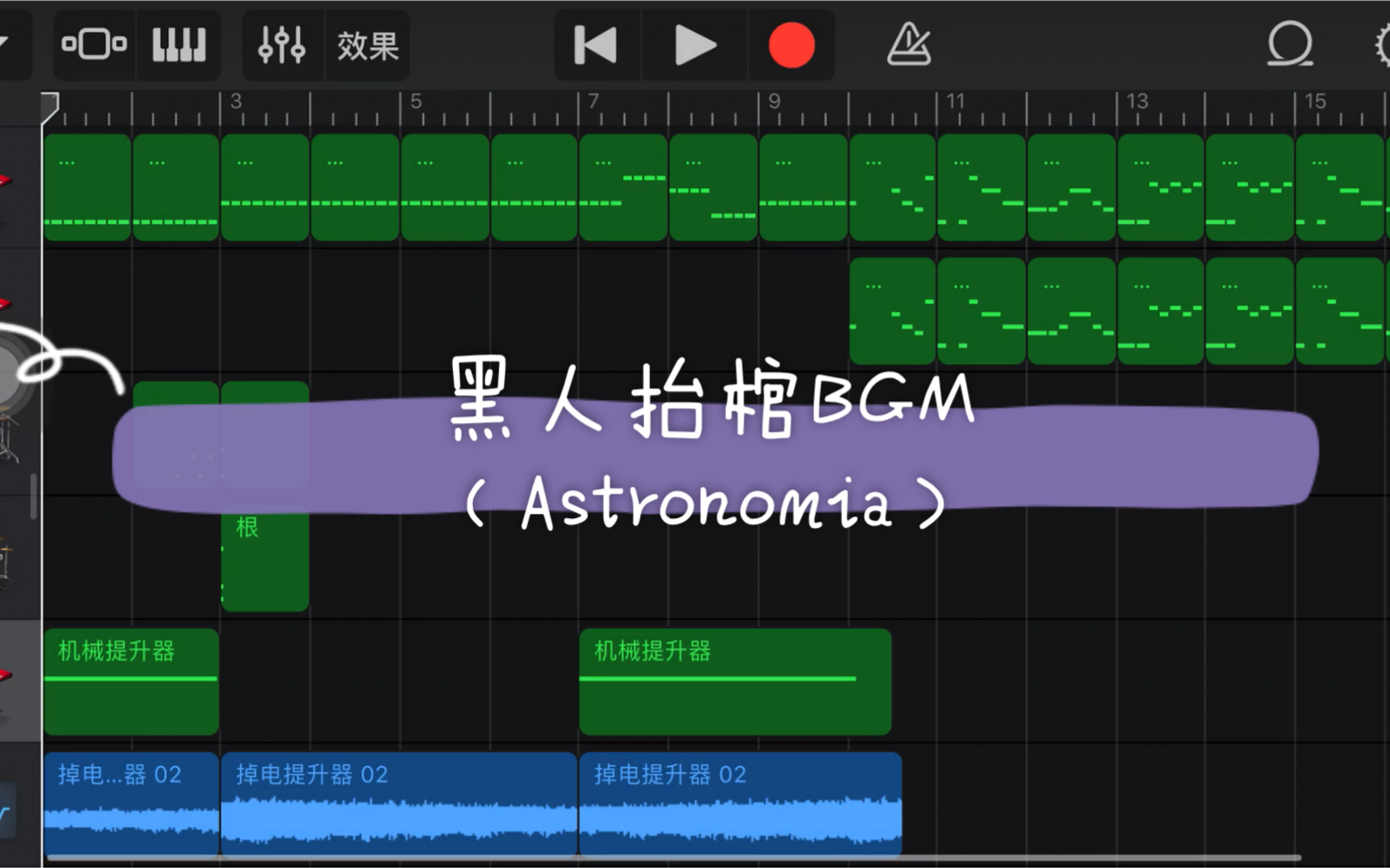1390x868 pixels.
Task: Tap bar 7 on the ruler
Action: (x=593, y=102)
